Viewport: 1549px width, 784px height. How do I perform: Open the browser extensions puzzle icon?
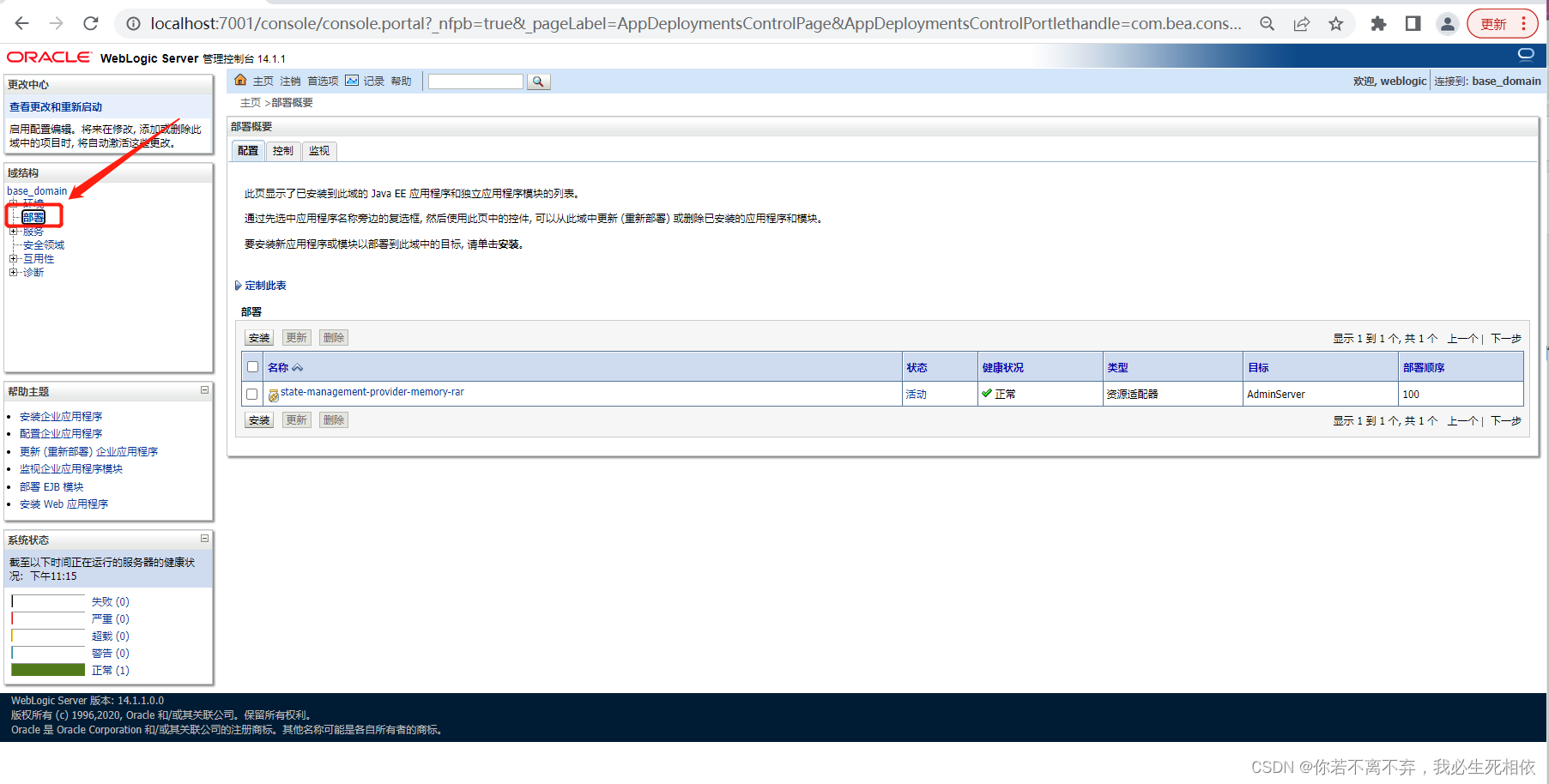(1378, 24)
